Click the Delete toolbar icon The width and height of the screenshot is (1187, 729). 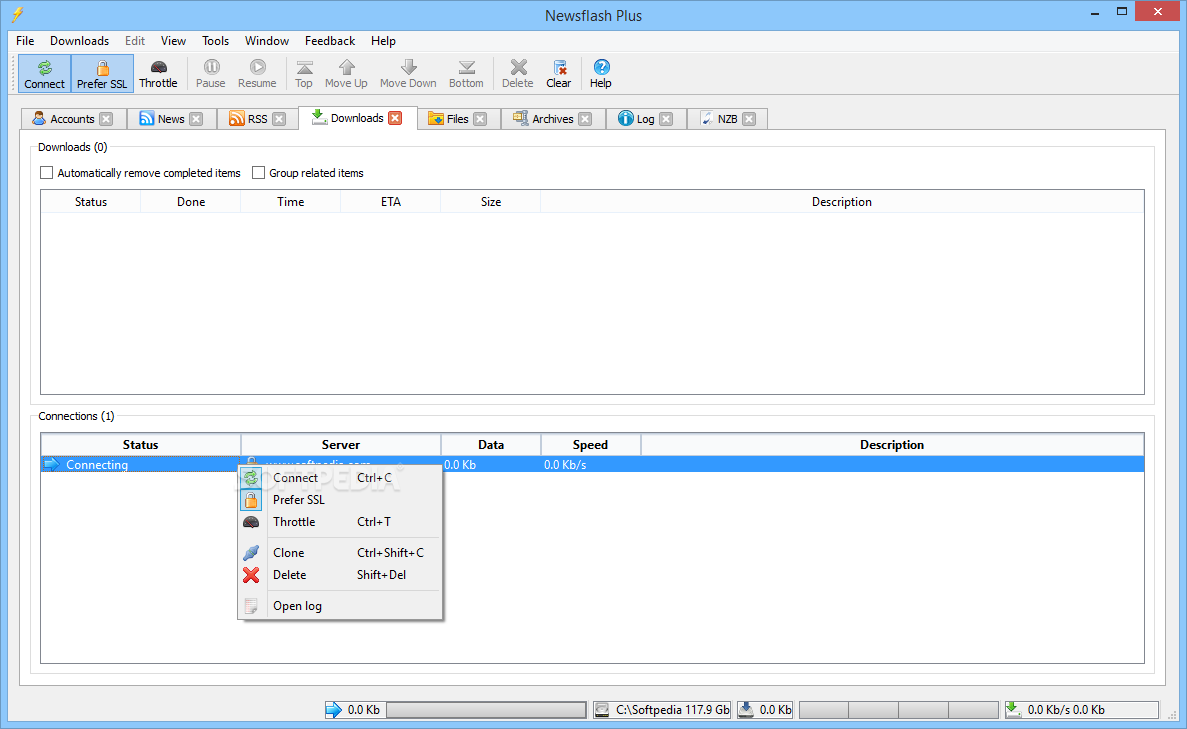click(518, 73)
